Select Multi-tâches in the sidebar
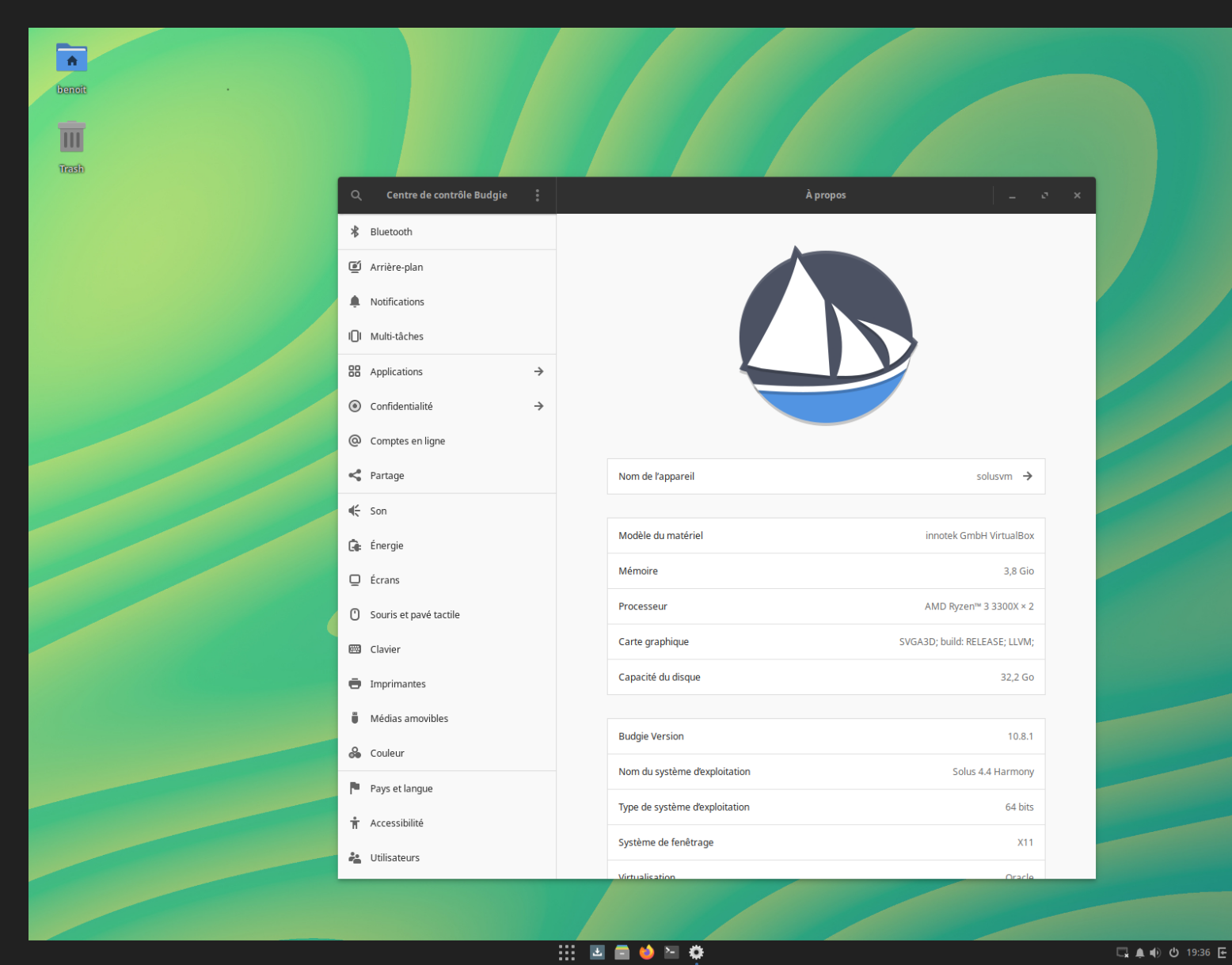The height and width of the screenshot is (965, 1232). point(396,336)
